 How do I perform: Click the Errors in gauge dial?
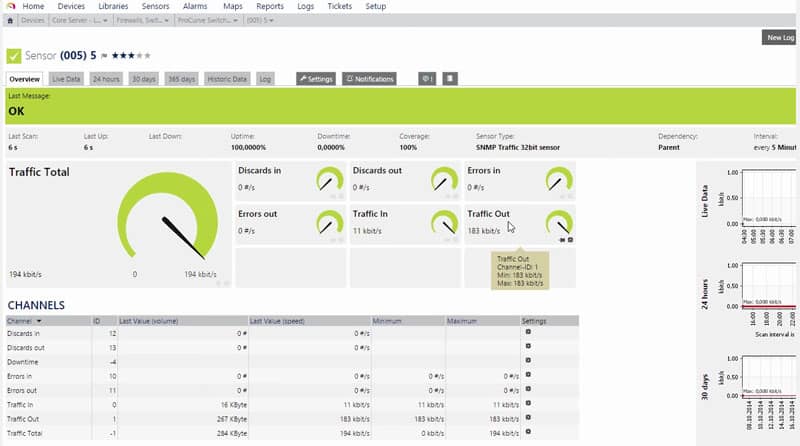(x=558, y=180)
